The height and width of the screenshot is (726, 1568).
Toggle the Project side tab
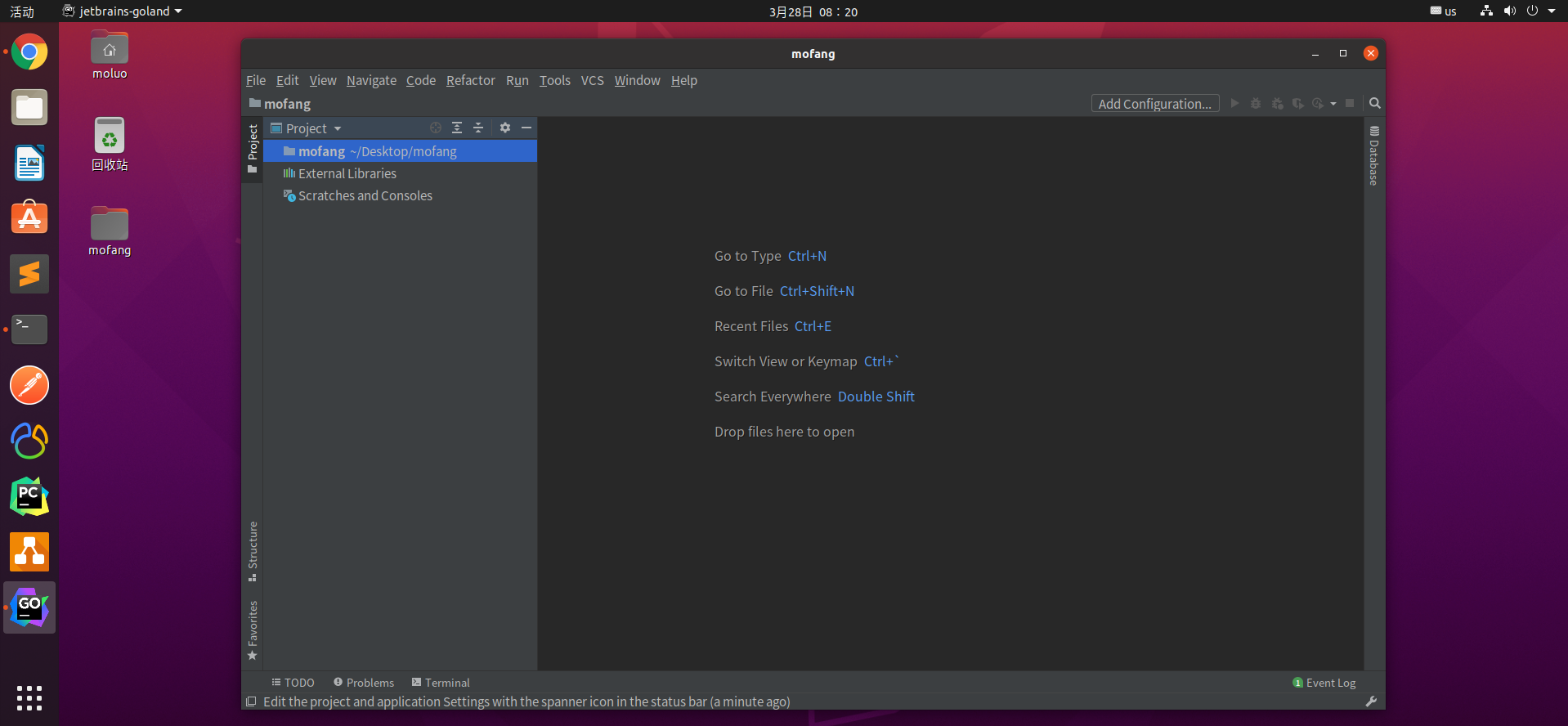click(x=253, y=149)
